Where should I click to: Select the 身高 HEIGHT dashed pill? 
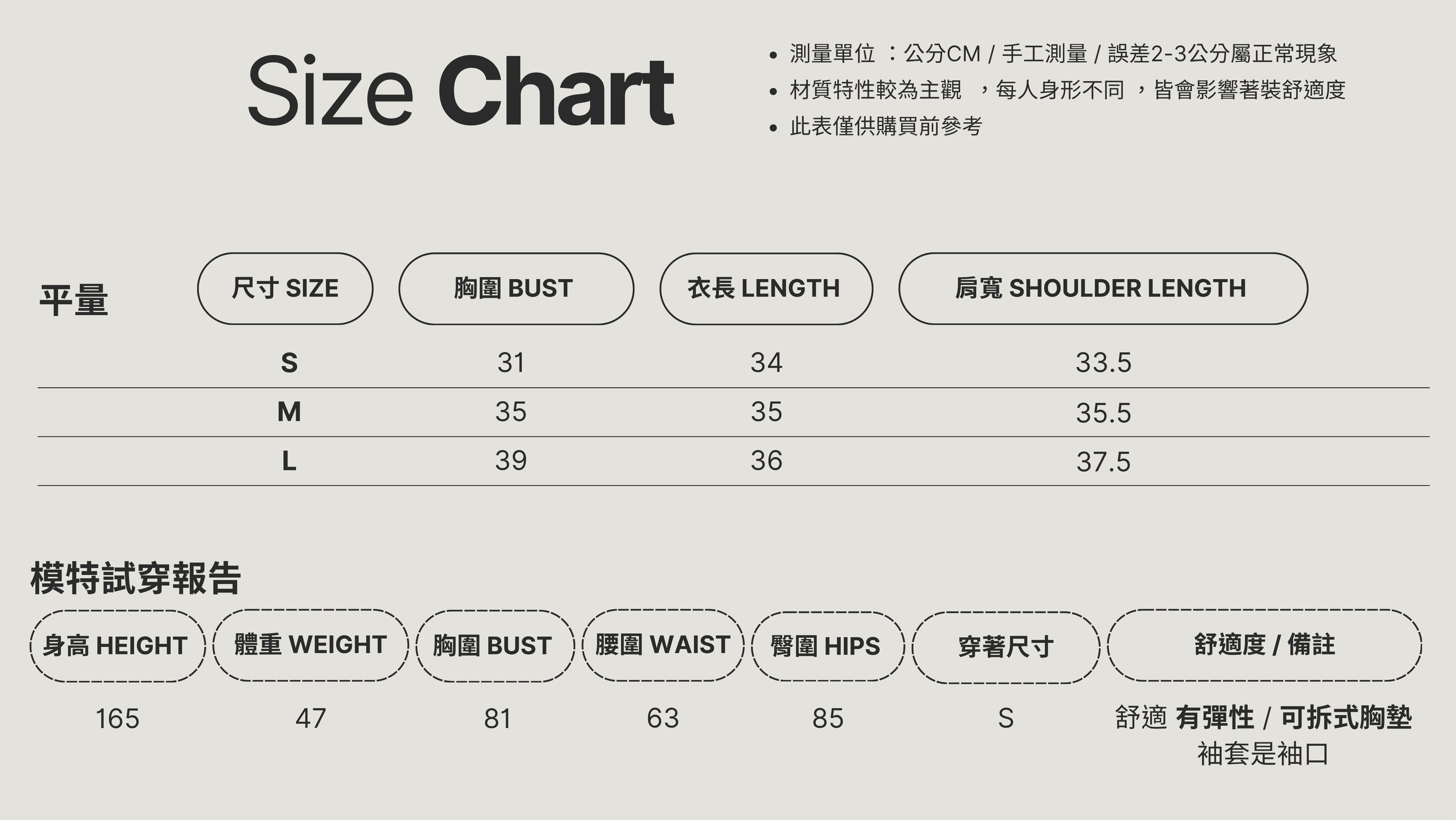coord(118,646)
